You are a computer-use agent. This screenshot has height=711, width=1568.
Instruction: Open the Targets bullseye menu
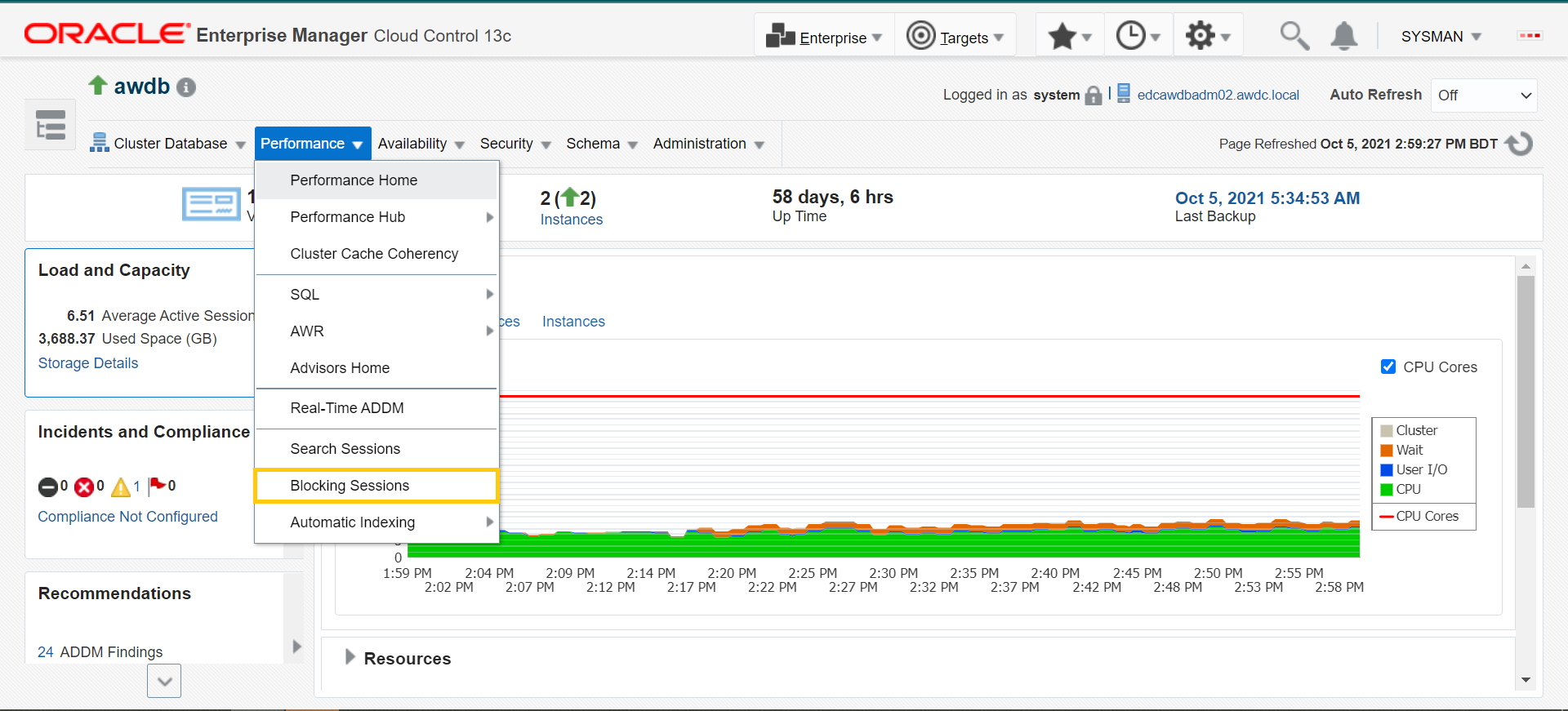[x=920, y=35]
